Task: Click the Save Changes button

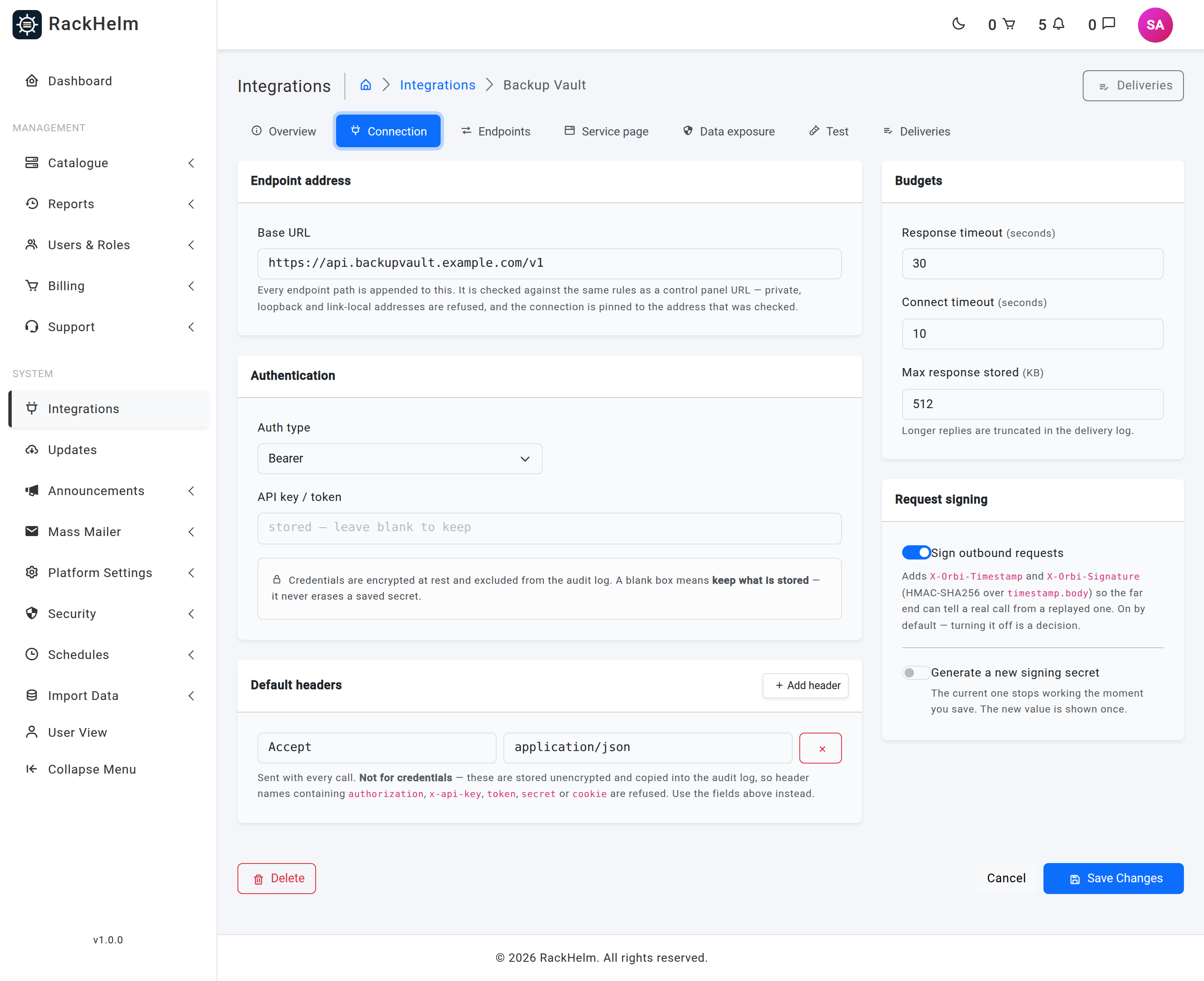Action: (1112, 878)
